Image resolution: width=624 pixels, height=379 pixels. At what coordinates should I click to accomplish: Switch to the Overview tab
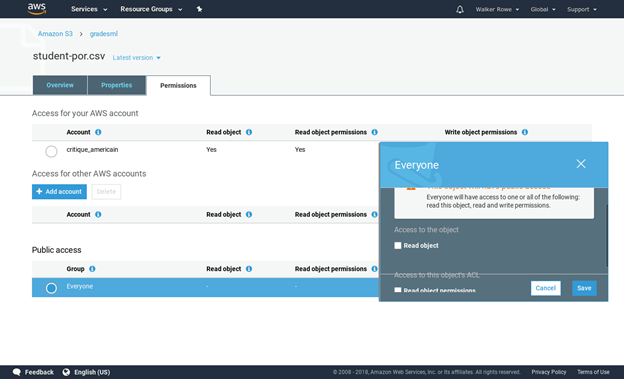point(60,85)
